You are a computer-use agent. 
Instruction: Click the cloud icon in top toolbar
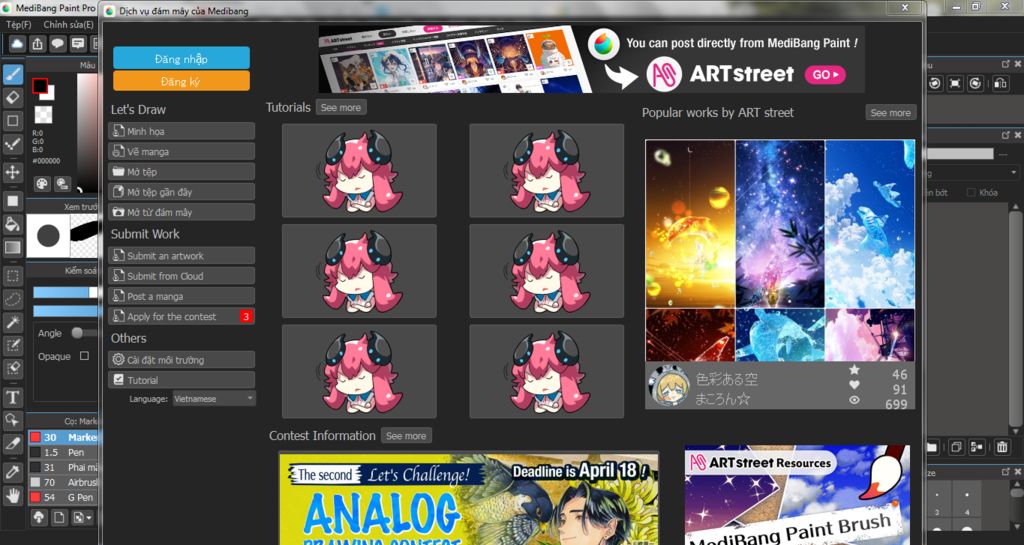pos(18,44)
